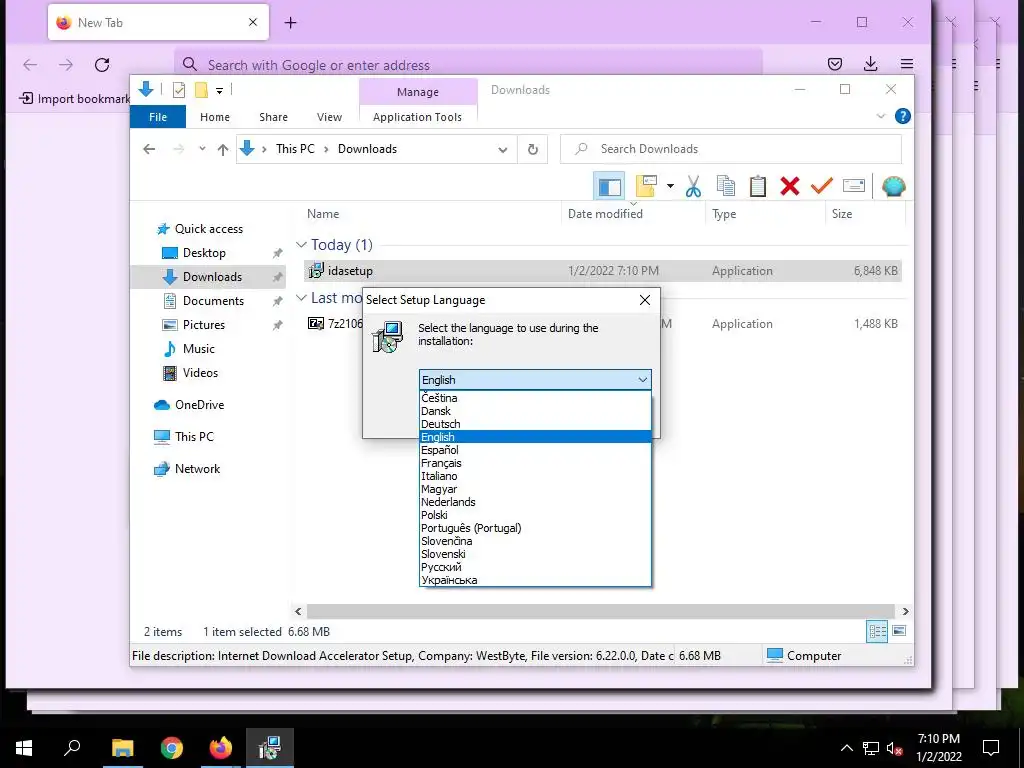The width and height of the screenshot is (1024, 768).
Task: Open the action center notification icon
Action: coord(991,748)
